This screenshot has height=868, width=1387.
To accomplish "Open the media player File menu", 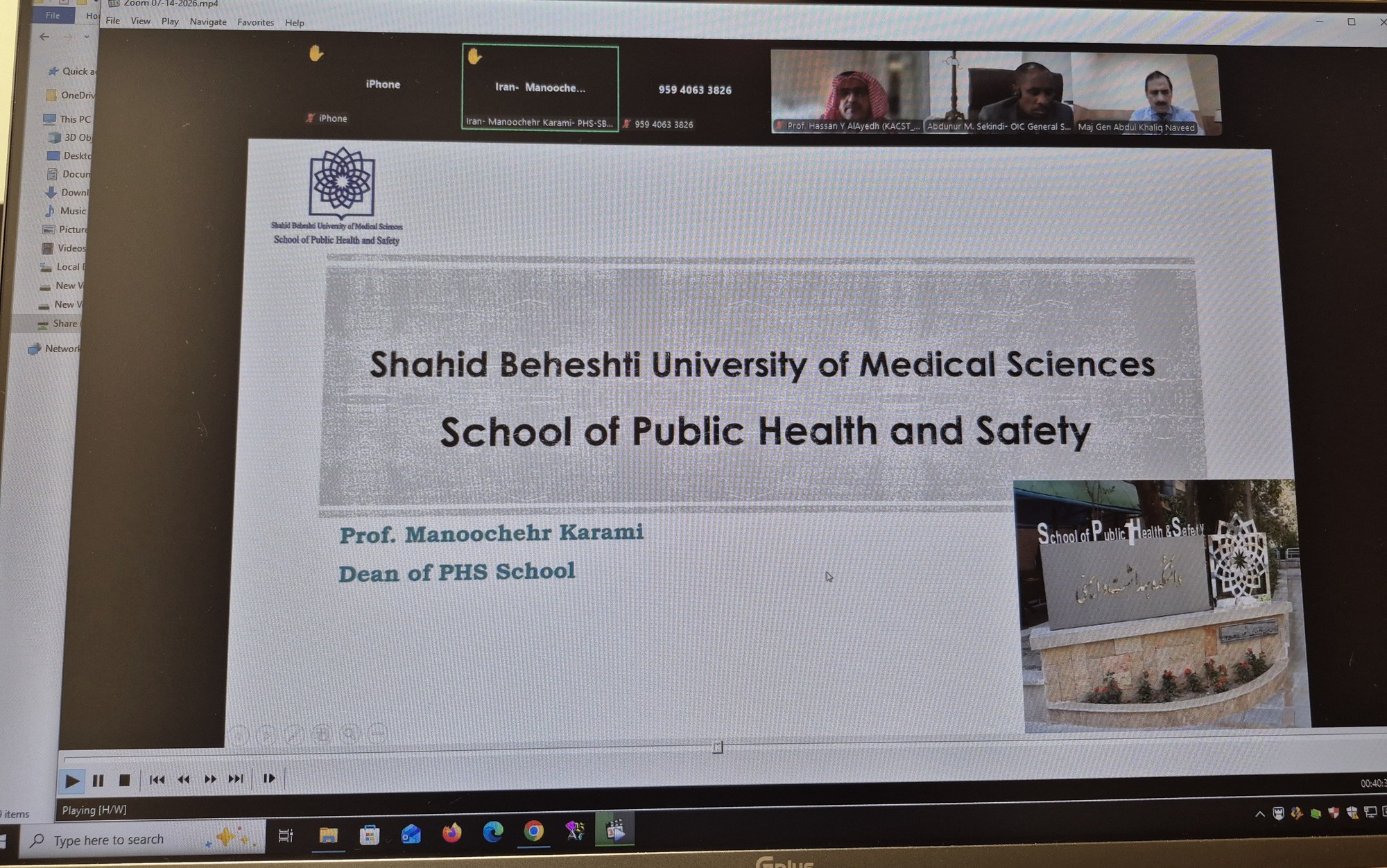I will pyautogui.click(x=112, y=21).
